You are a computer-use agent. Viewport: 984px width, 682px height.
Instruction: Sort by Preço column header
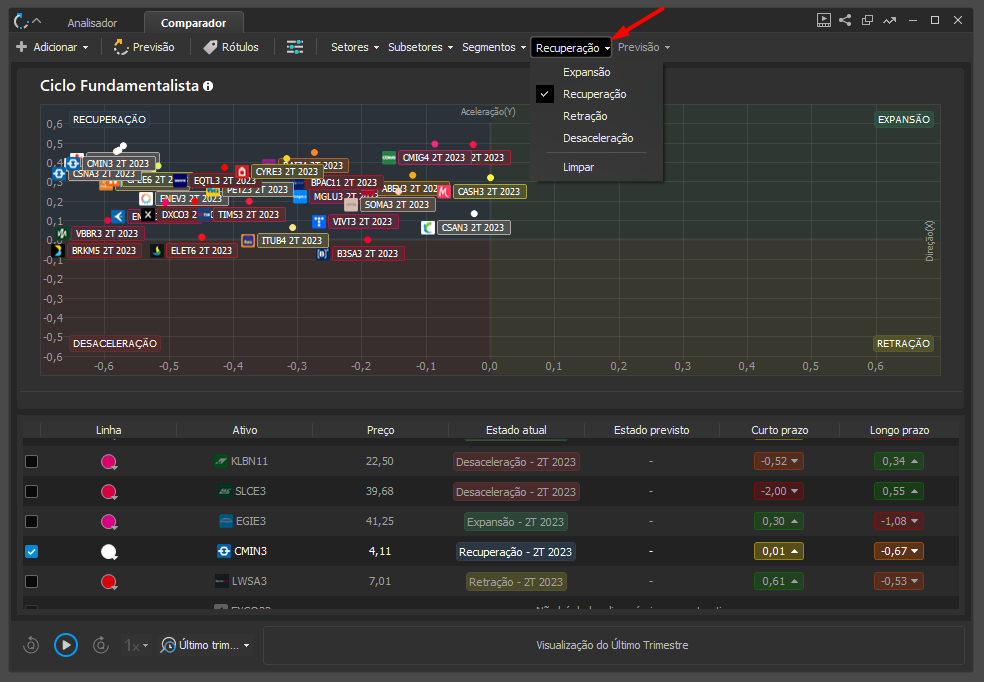click(x=380, y=430)
